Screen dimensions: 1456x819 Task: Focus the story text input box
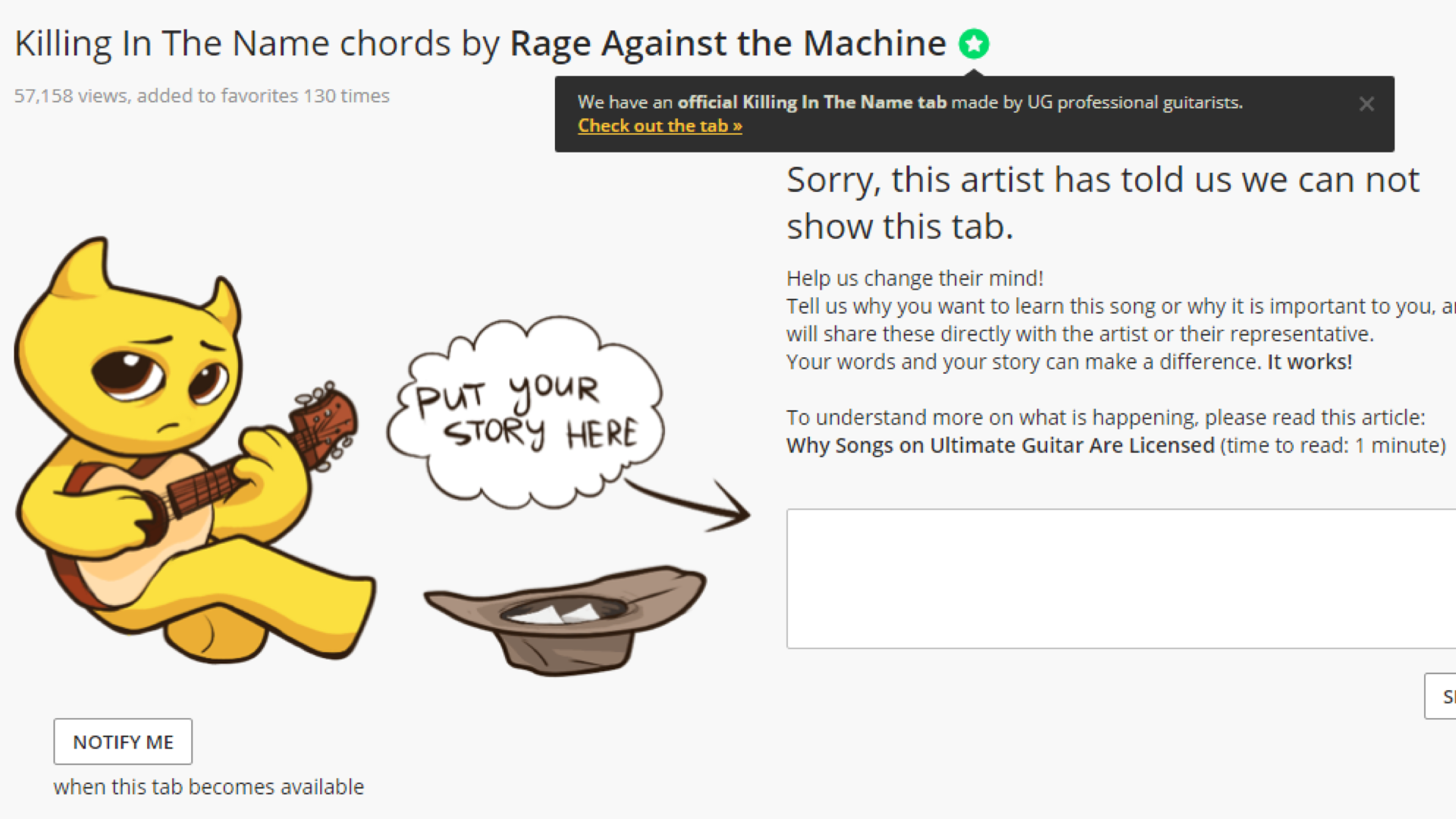[x=1121, y=579]
